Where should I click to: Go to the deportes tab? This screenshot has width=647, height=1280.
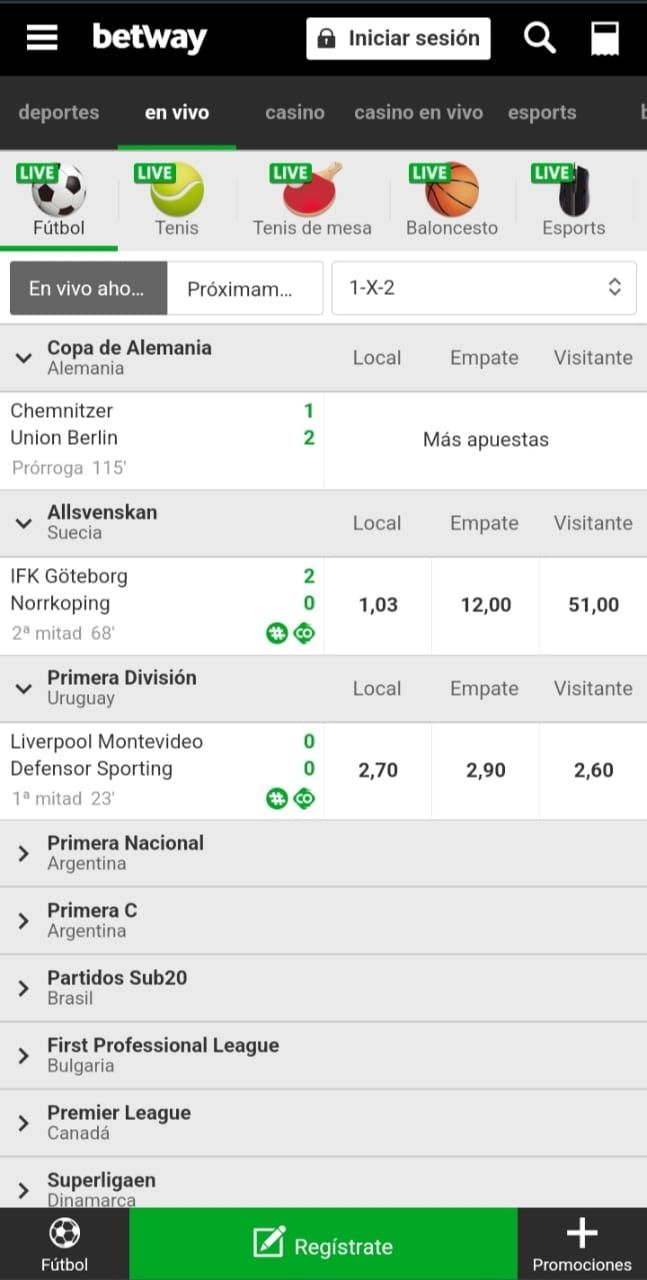59,112
